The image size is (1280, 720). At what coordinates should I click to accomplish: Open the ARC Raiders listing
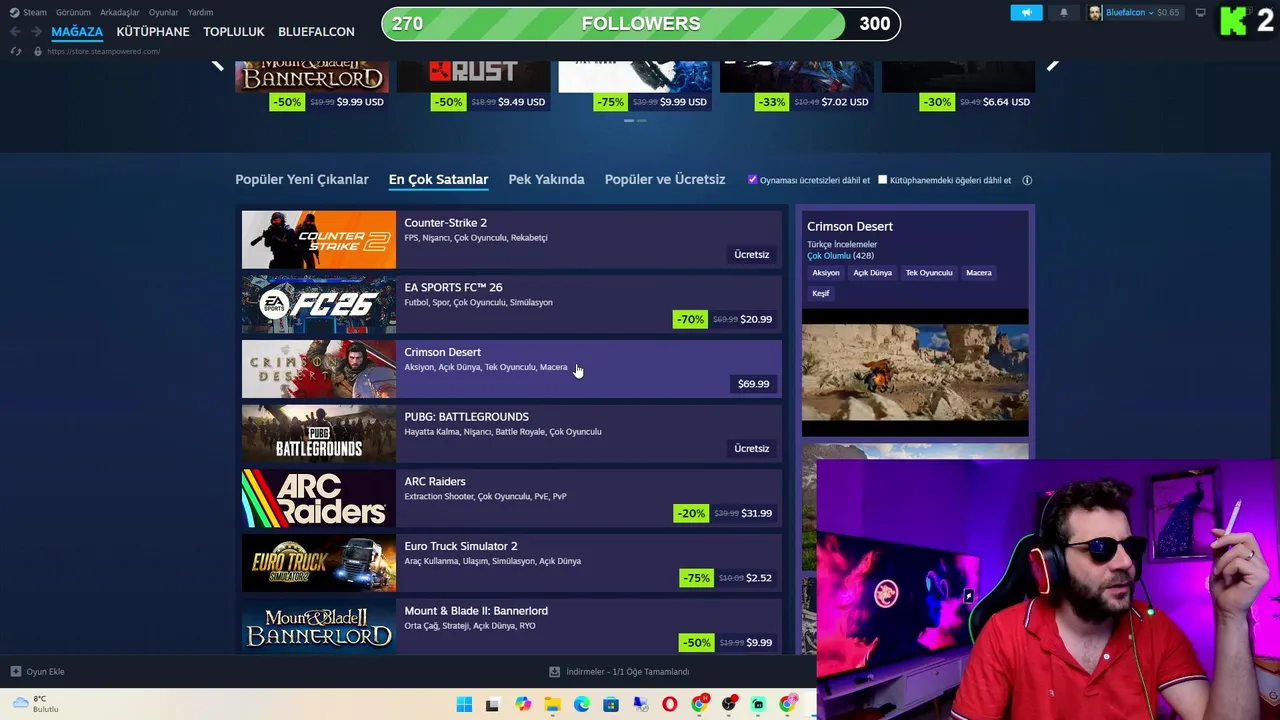click(x=511, y=498)
